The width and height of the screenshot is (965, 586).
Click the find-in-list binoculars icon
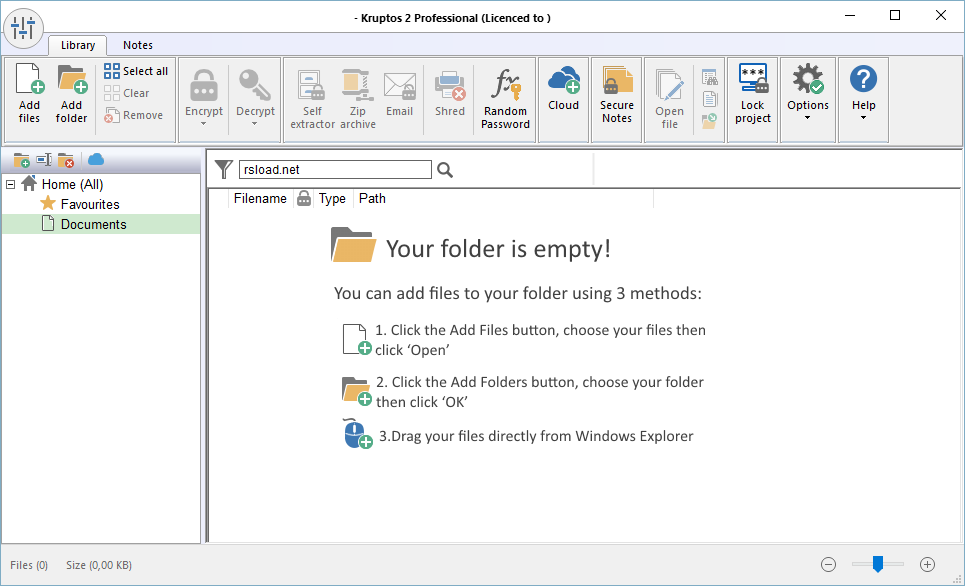pos(710,77)
